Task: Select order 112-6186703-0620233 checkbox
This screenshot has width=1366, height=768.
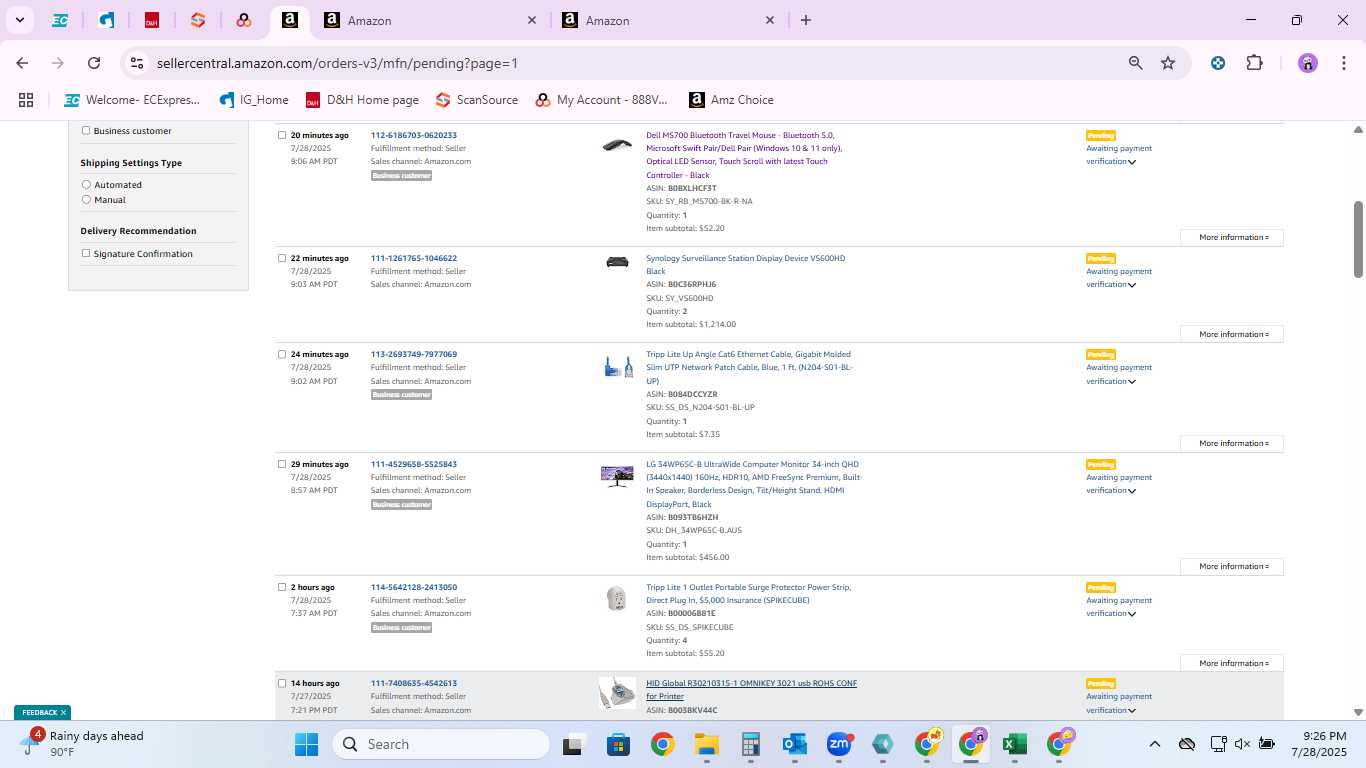Action: pos(282,135)
